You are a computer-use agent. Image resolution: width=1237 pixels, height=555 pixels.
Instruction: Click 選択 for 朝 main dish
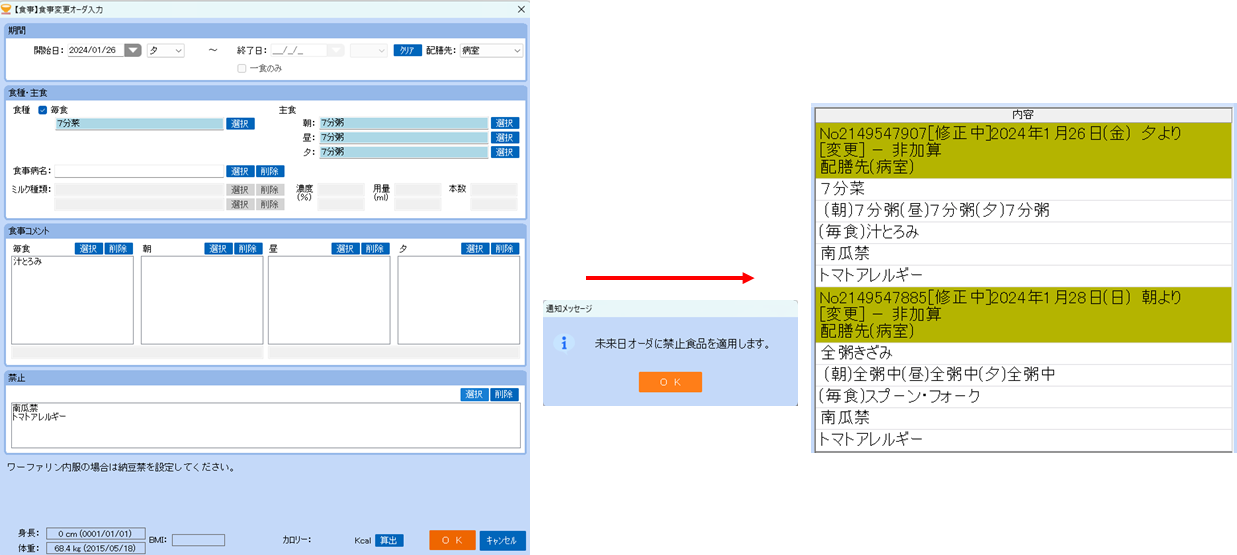[505, 122]
